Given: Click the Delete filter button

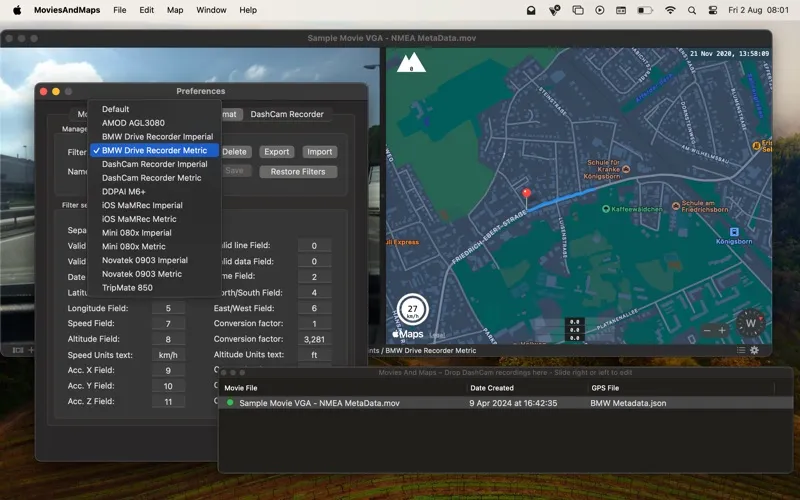Looking at the screenshot, I should pos(235,152).
